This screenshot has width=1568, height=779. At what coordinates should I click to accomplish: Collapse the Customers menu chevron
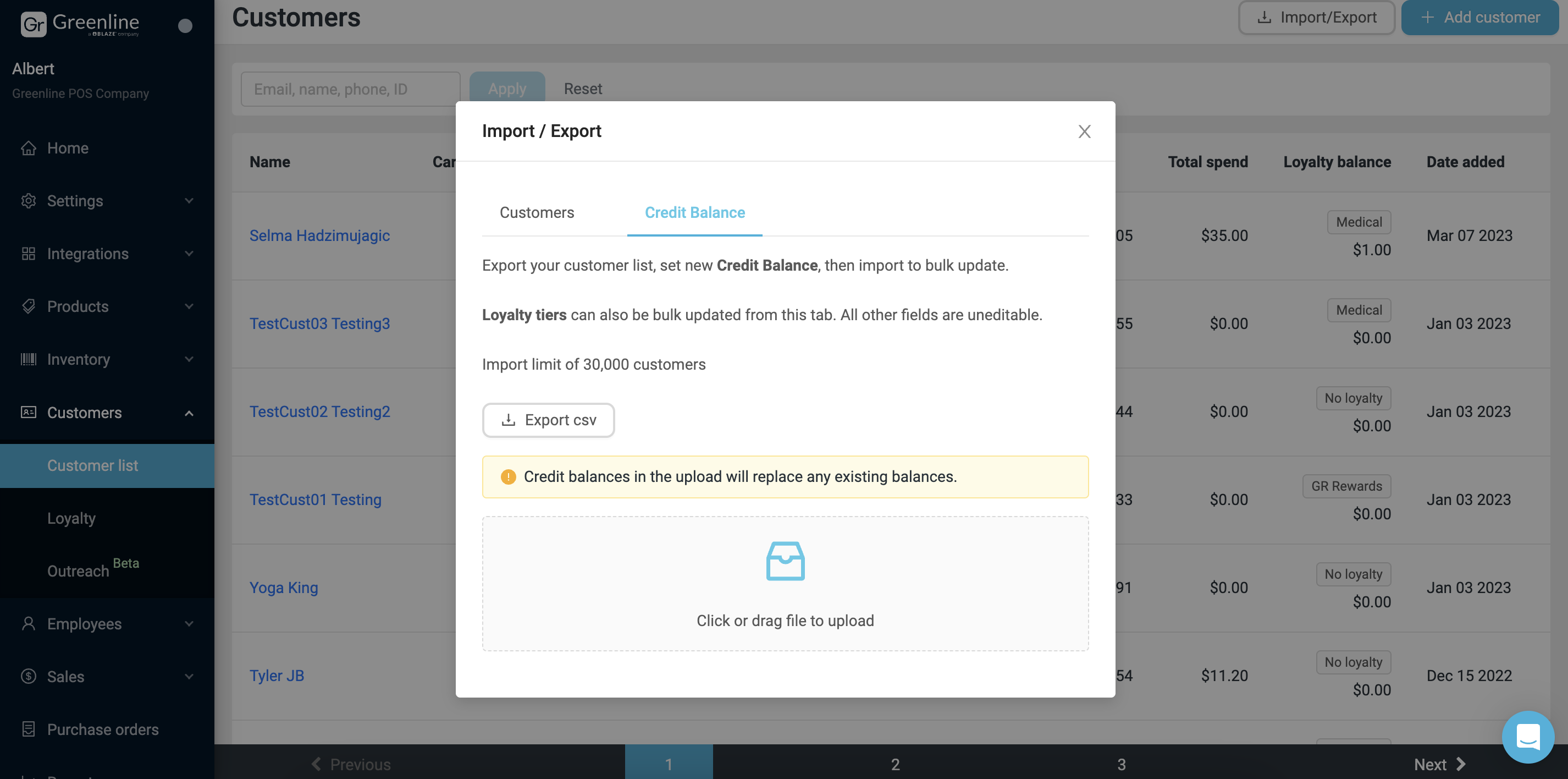[x=189, y=413]
